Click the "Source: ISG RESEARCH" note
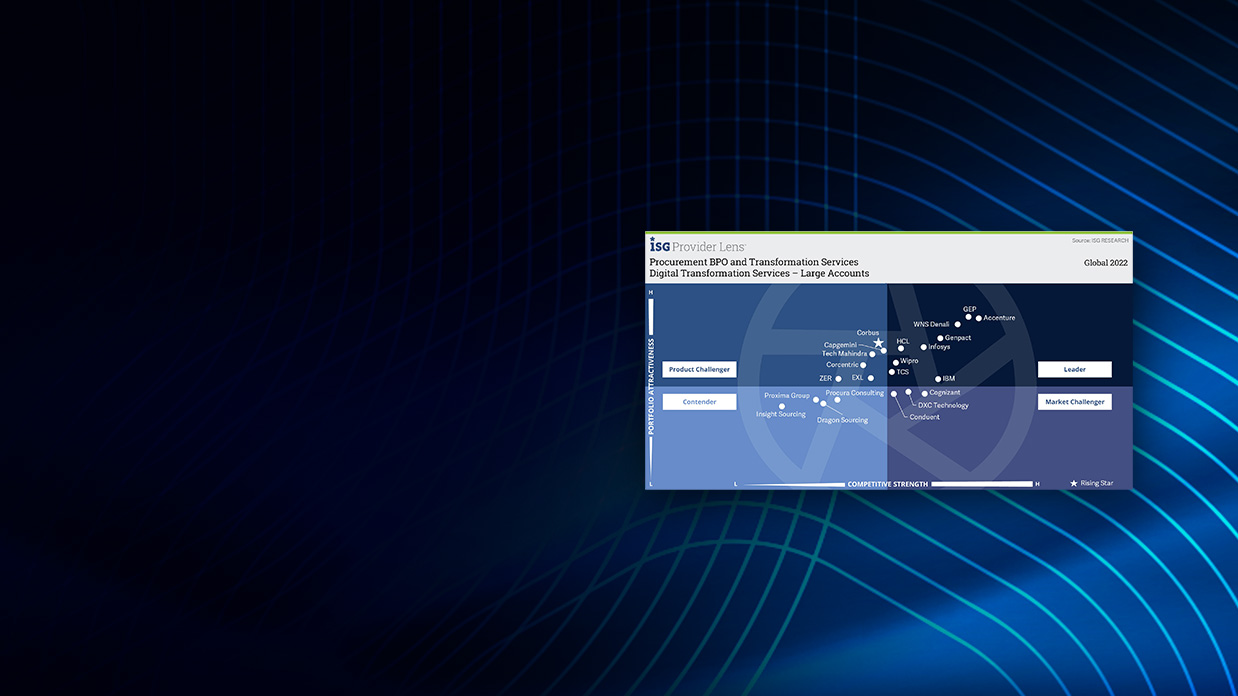The height and width of the screenshot is (696, 1238). click(1100, 241)
